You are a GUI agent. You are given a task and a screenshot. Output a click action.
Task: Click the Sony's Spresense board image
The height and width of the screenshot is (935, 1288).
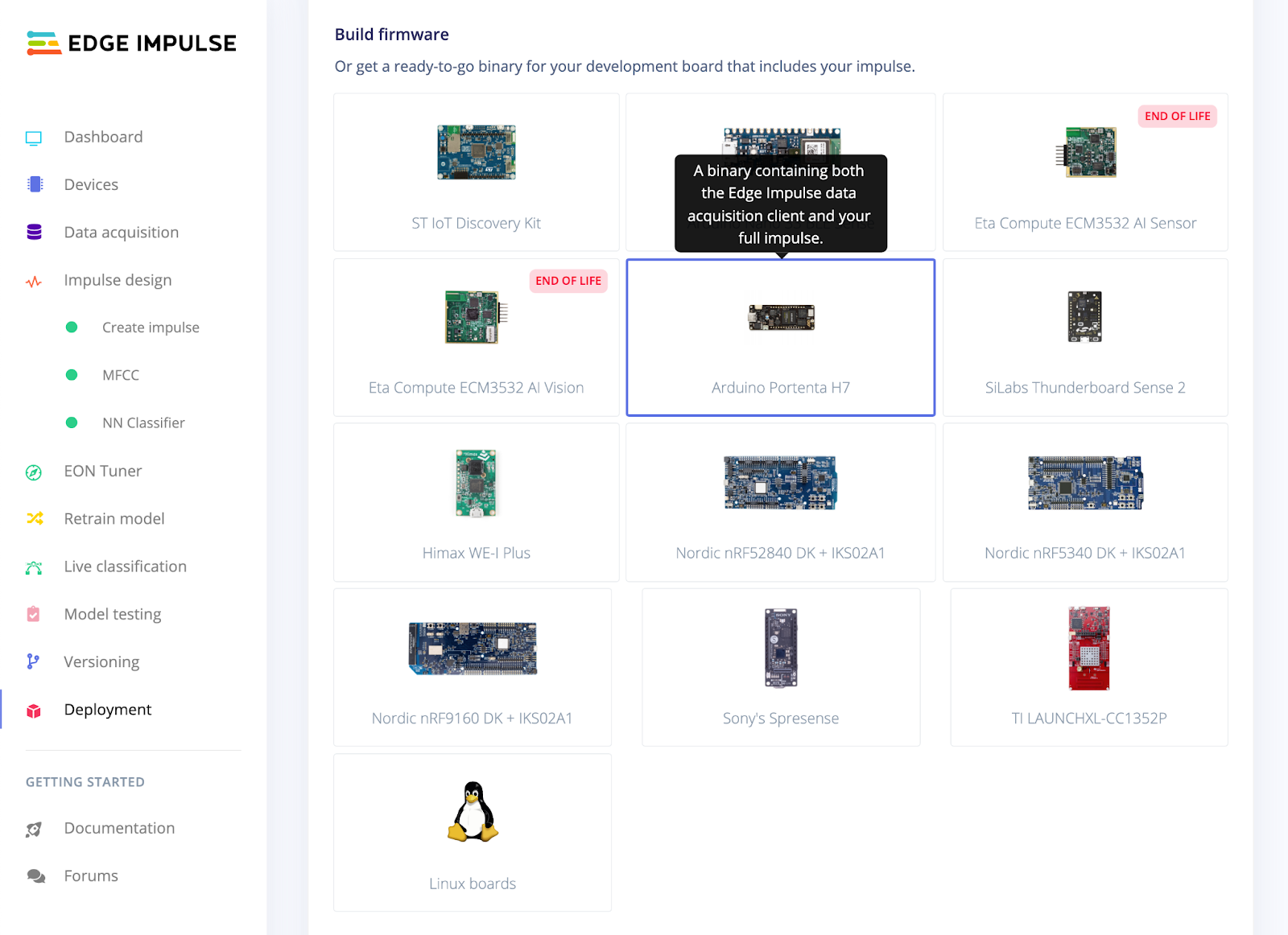coord(781,648)
